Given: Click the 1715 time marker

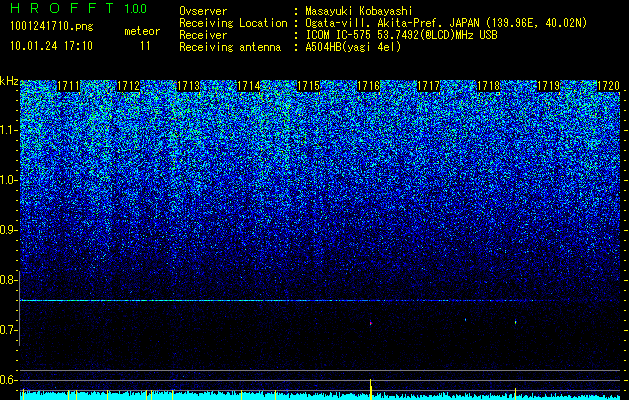Looking at the screenshot, I should pyautogui.click(x=308, y=86).
